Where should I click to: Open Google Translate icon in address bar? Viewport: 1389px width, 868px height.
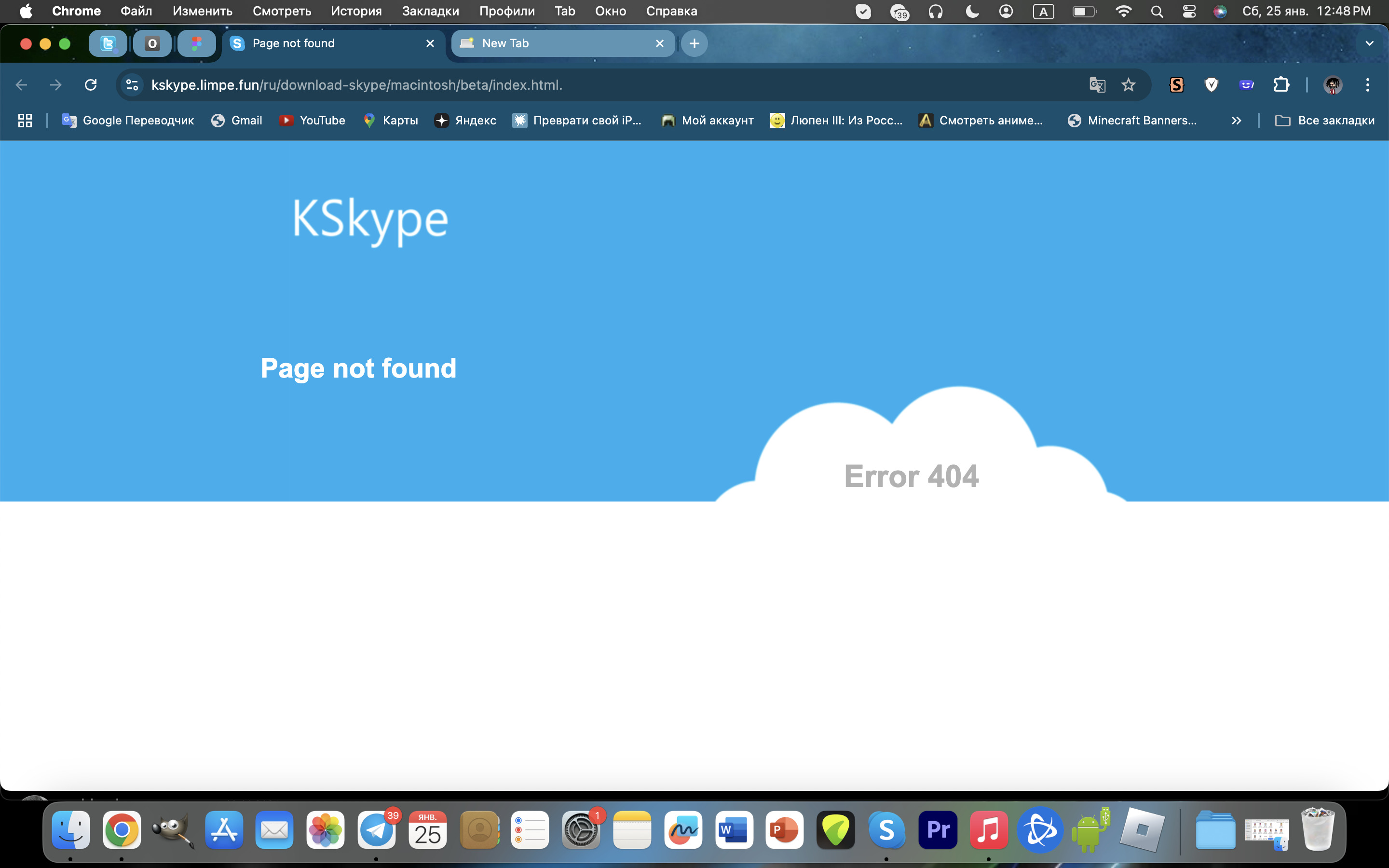pos(1096,85)
